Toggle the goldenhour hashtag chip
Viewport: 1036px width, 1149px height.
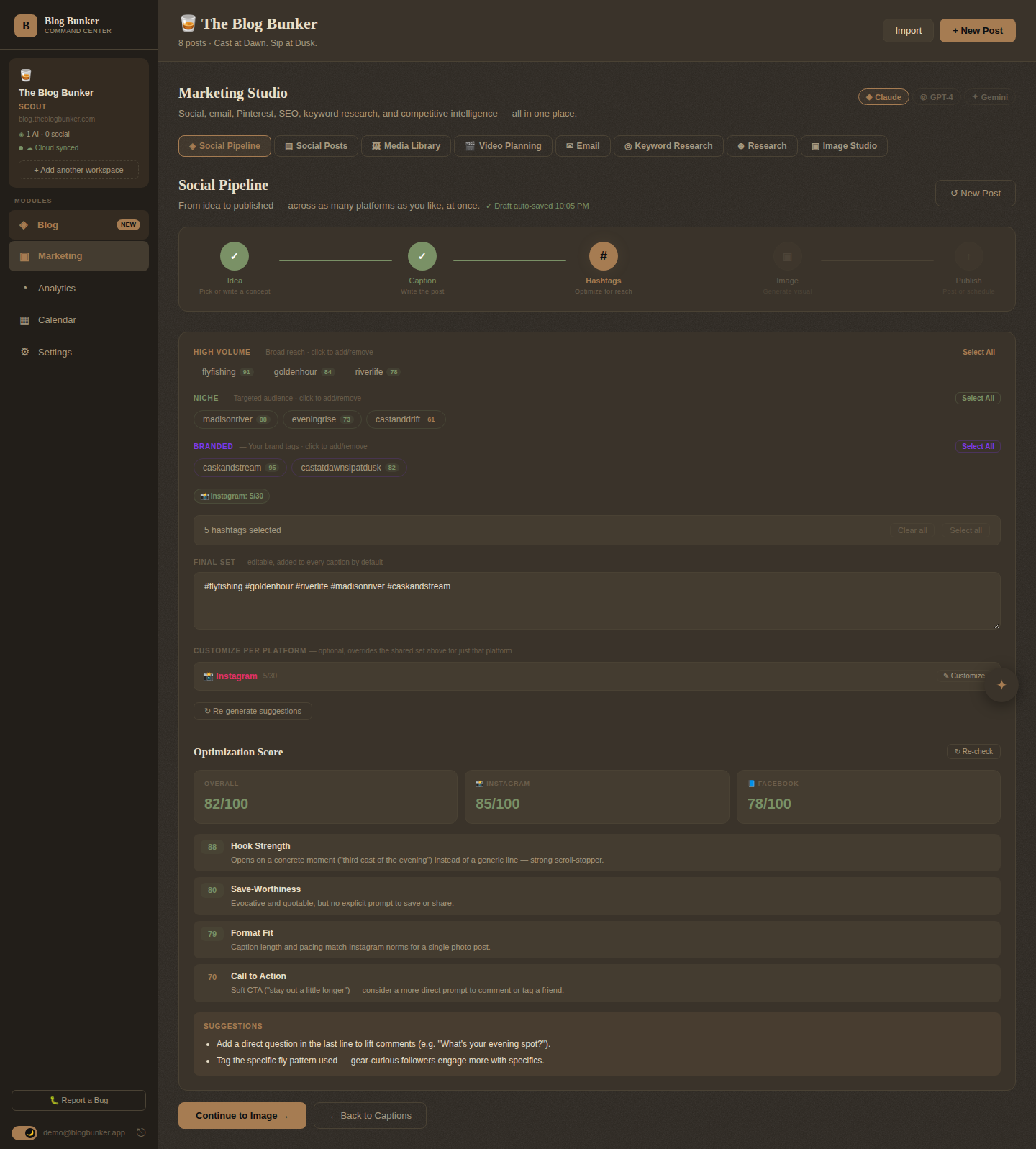[x=304, y=372]
